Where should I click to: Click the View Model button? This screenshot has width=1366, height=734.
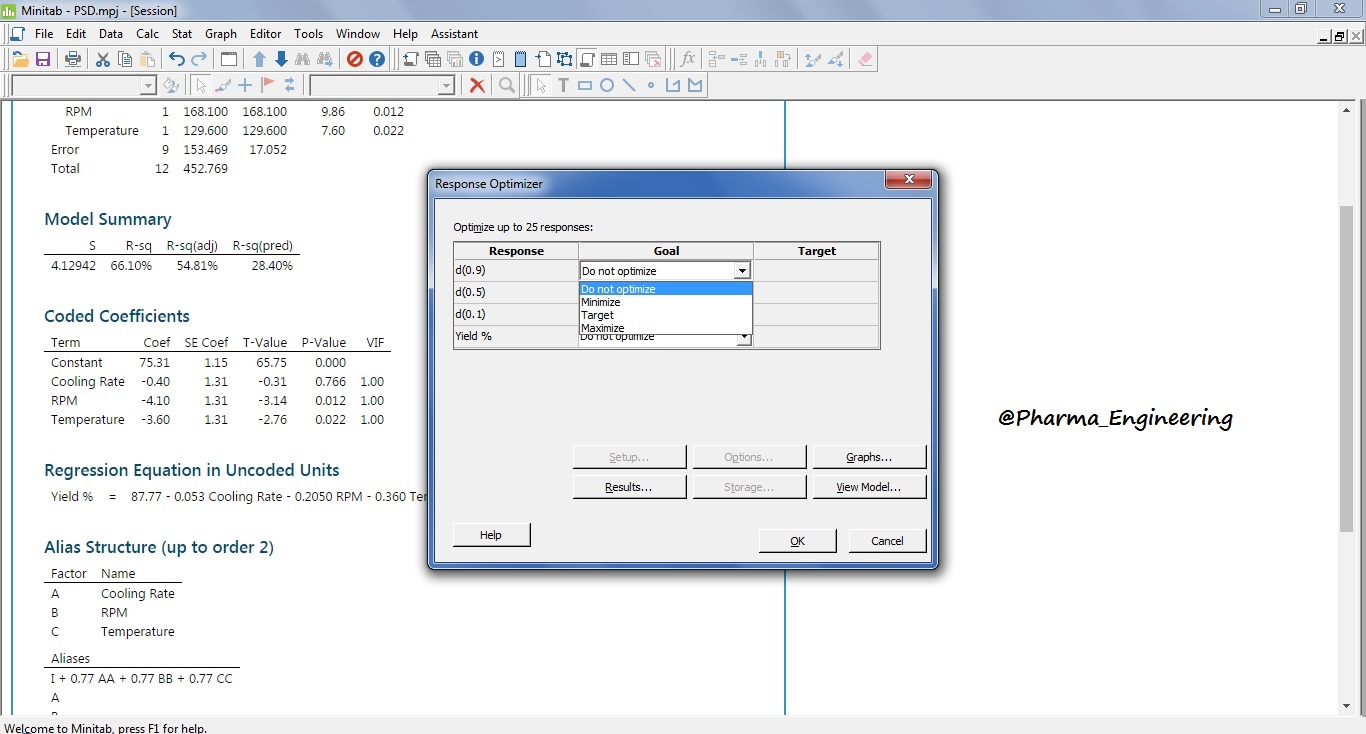tap(869, 486)
